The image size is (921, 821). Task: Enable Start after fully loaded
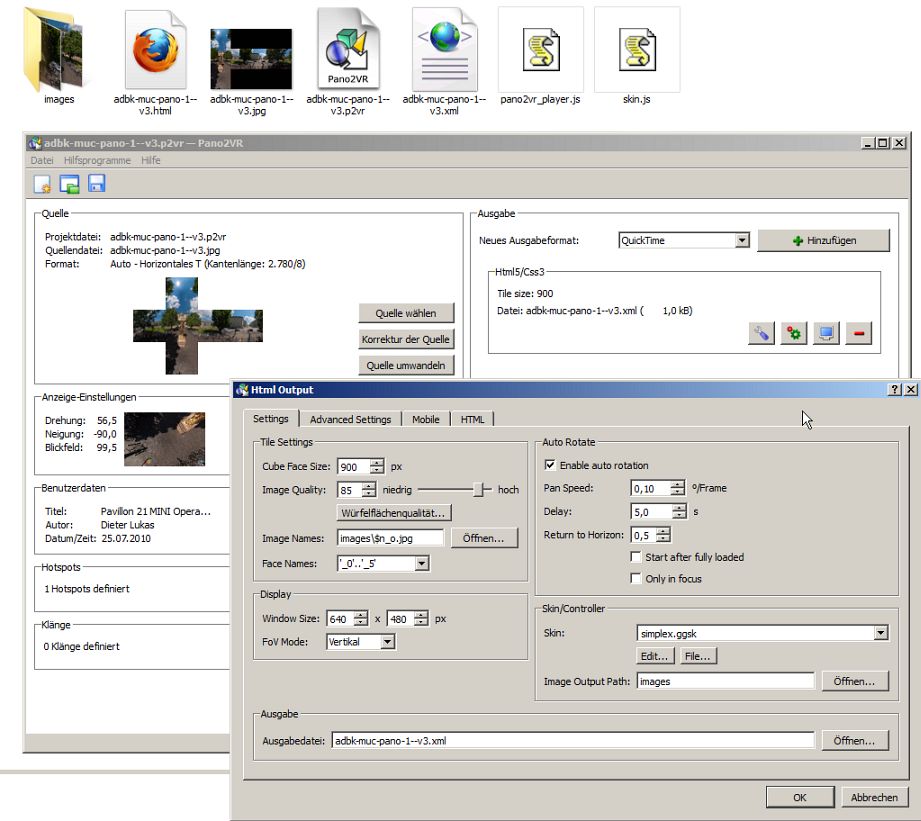pyautogui.click(x=636, y=557)
